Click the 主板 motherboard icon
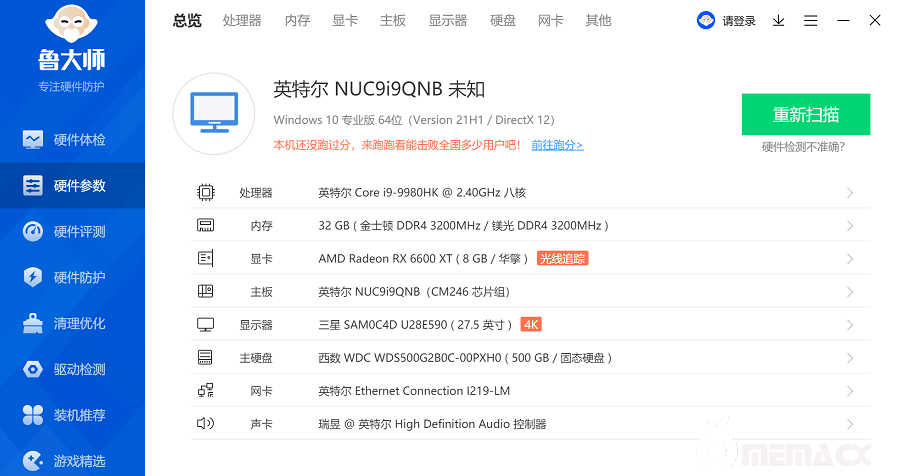Screen dimensions: 898x476 click(x=206, y=292)
